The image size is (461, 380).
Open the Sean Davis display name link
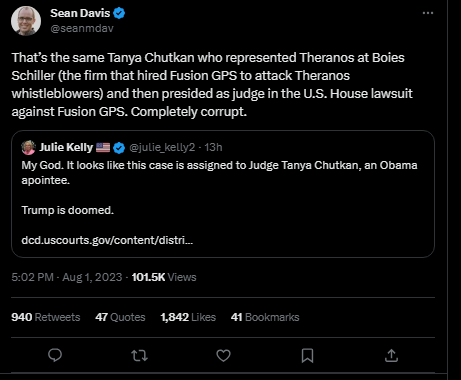[80, 13]
